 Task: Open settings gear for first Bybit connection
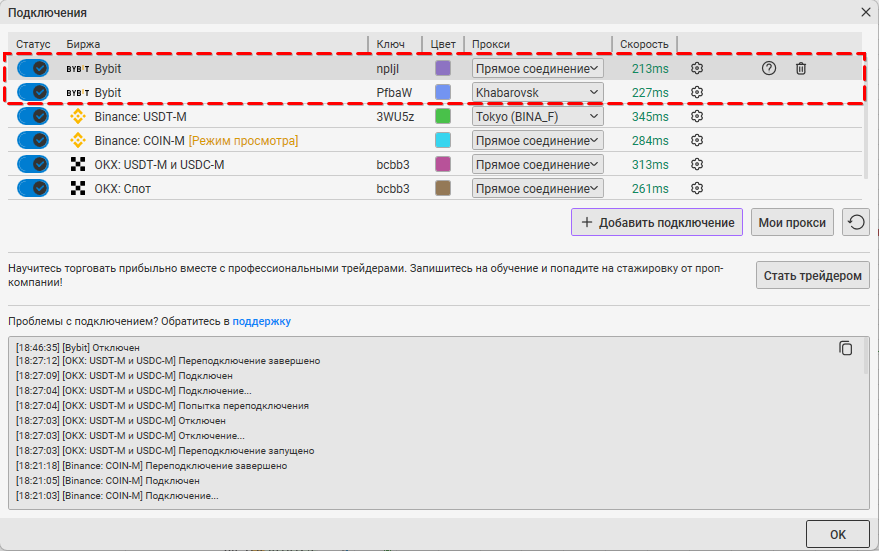tap(697, 68)
